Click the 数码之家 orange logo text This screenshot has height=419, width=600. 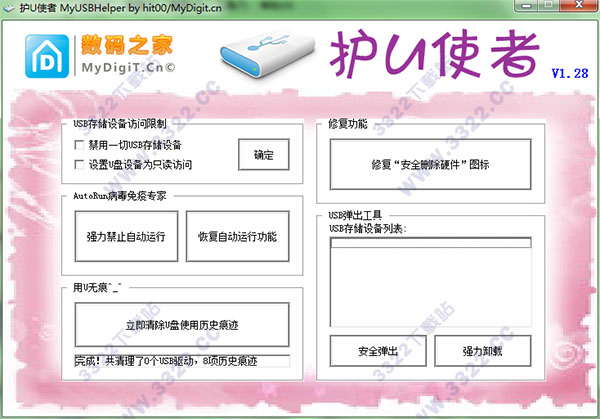click(x=127, y=45)
